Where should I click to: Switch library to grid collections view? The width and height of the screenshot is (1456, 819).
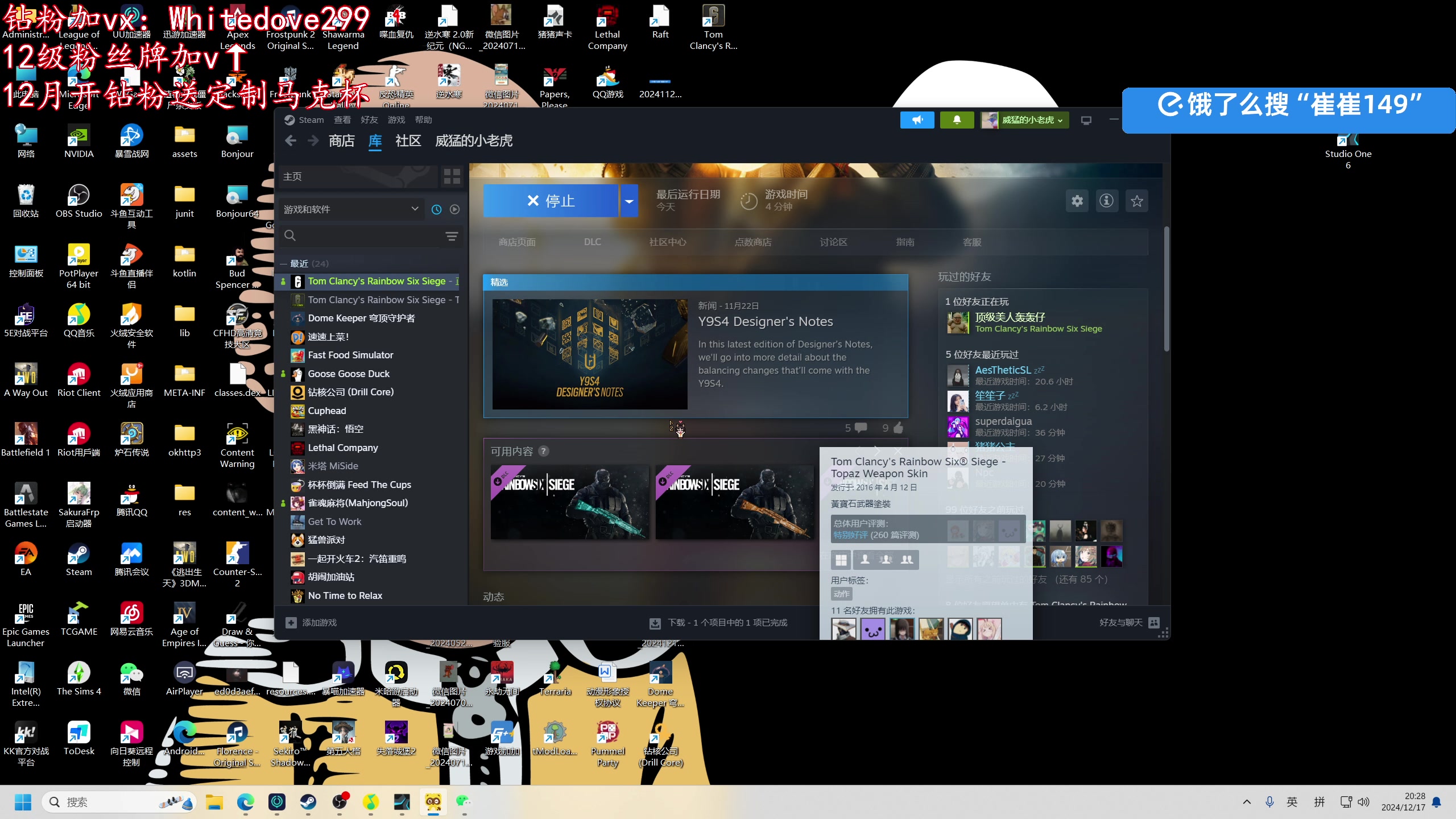pos(452,176)
